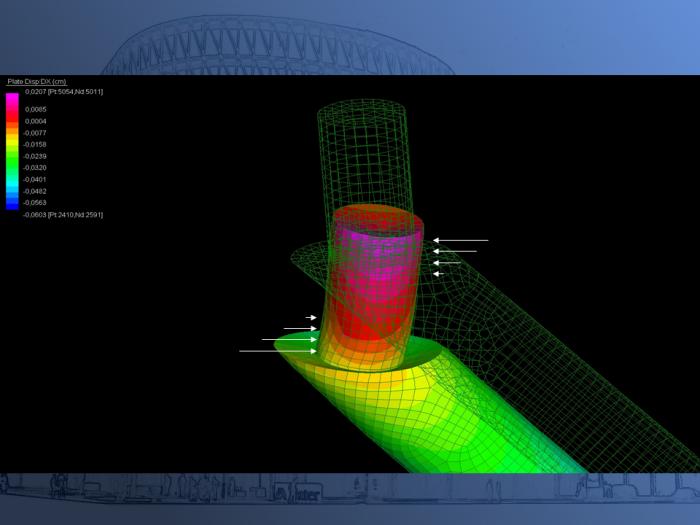Click the yellow-green shaded inclined pipe surface
The height and width of the screenshot is (525, 700).
click(x=440, y=420)
